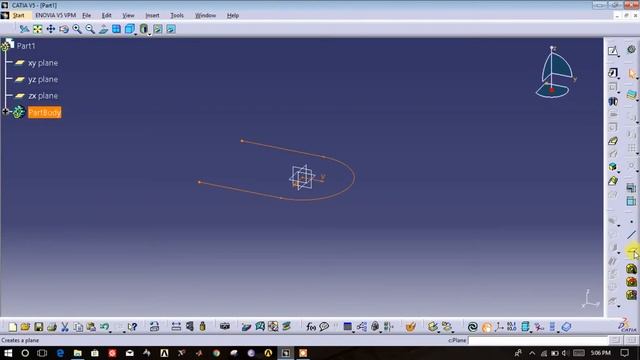
Task: Click the power input command field
Action: [538, 340]
